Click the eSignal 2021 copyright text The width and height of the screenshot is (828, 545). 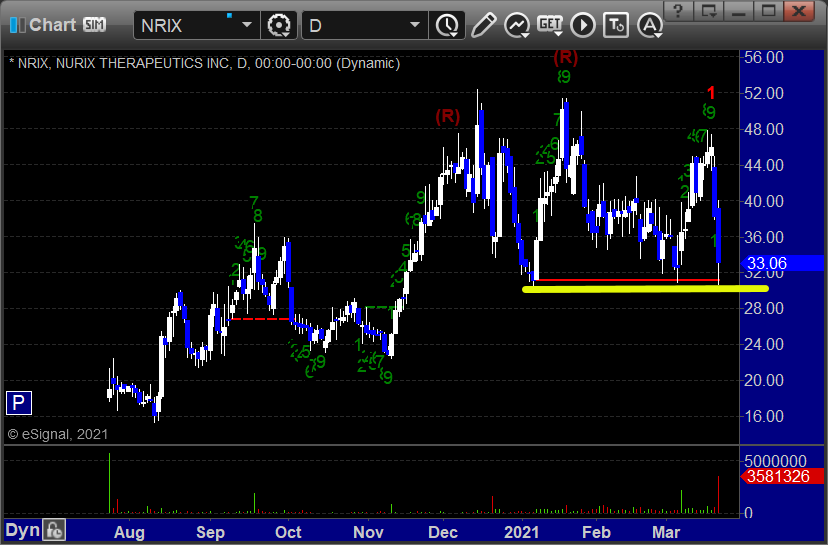tap(58, 434)
